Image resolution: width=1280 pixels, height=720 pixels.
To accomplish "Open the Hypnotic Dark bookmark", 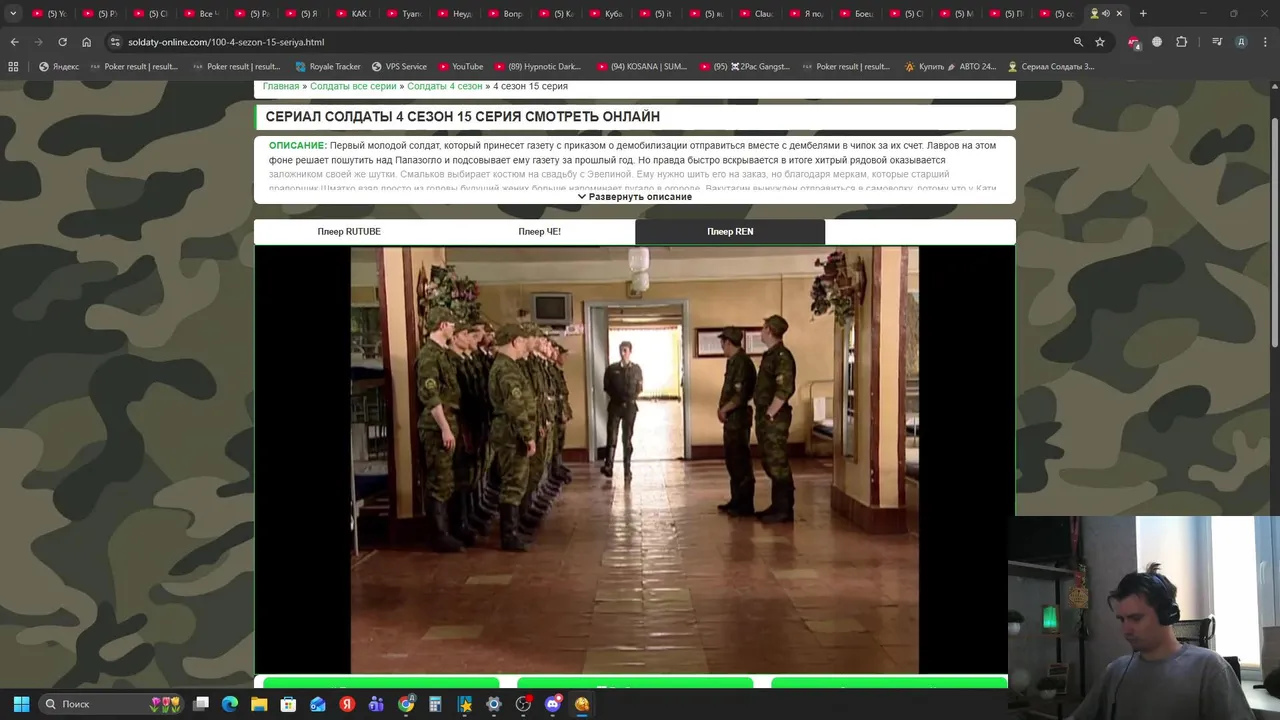I will click(538, 67).
